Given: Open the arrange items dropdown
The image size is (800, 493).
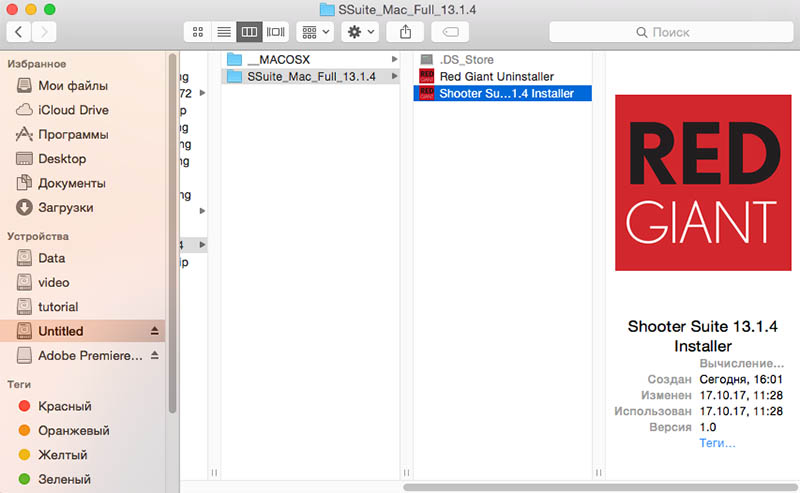Looking at the screenshot, I should tap(315, 32).
